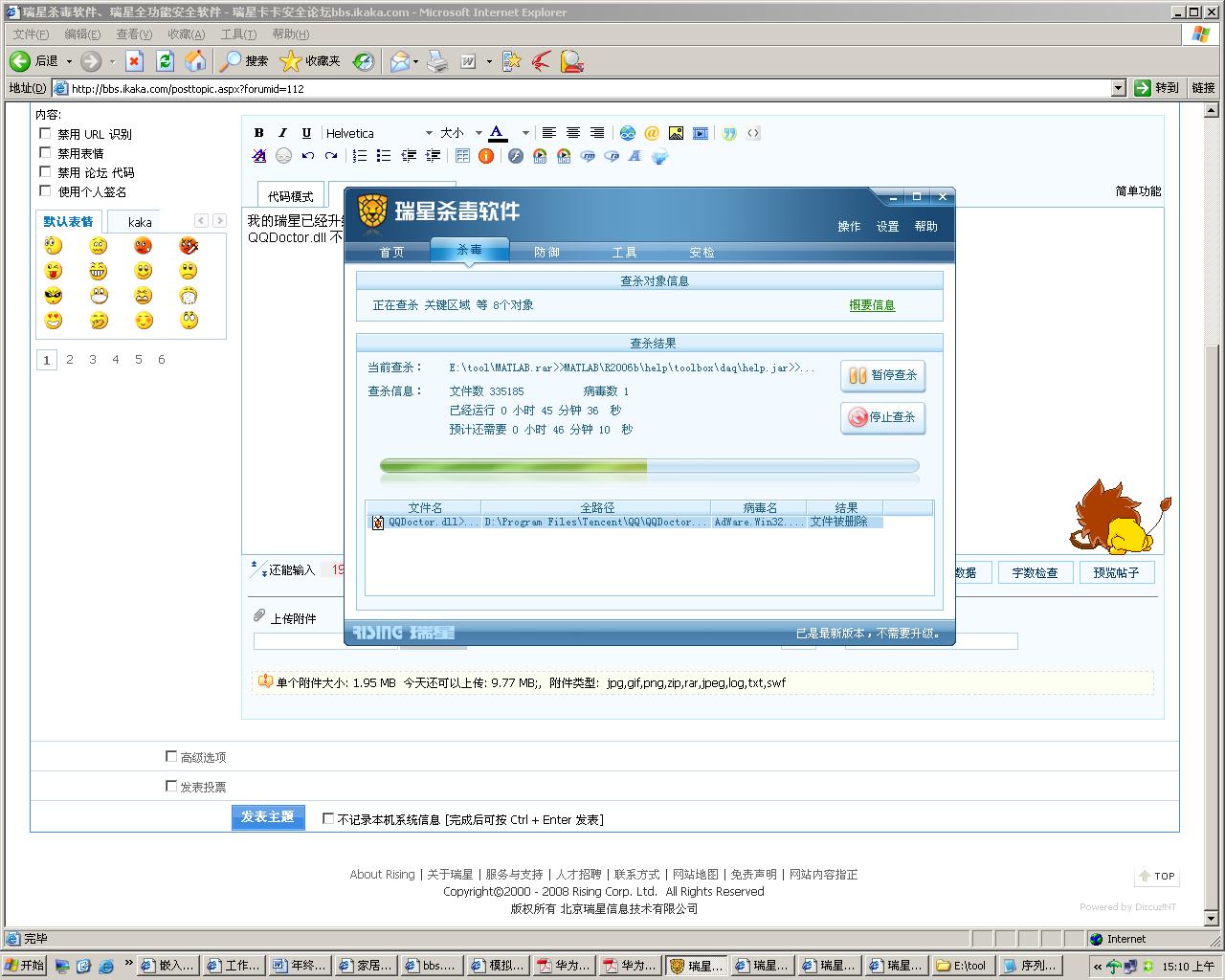The image size is (1225, 980).
Task: Click the 开始 Start button
Action: pos(25,966)
